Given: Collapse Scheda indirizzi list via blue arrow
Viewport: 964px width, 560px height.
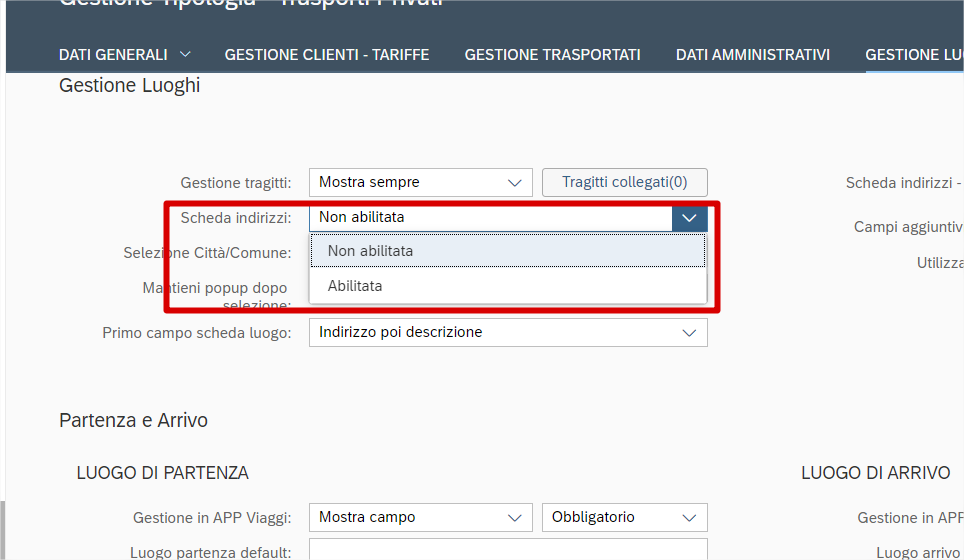Looking at the screenshot, I should 689,217.
